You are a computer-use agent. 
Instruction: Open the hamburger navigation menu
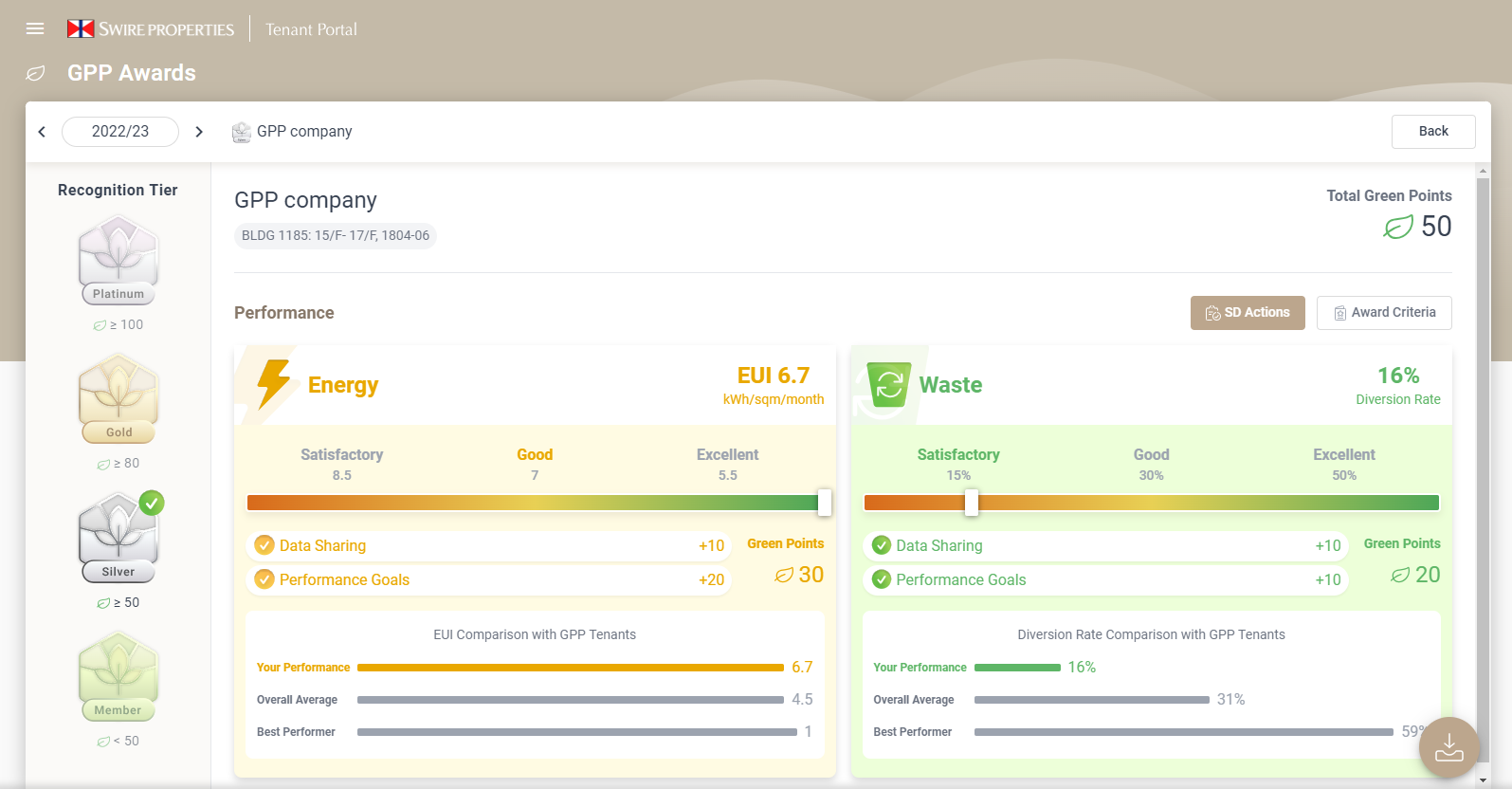point(35,28)
